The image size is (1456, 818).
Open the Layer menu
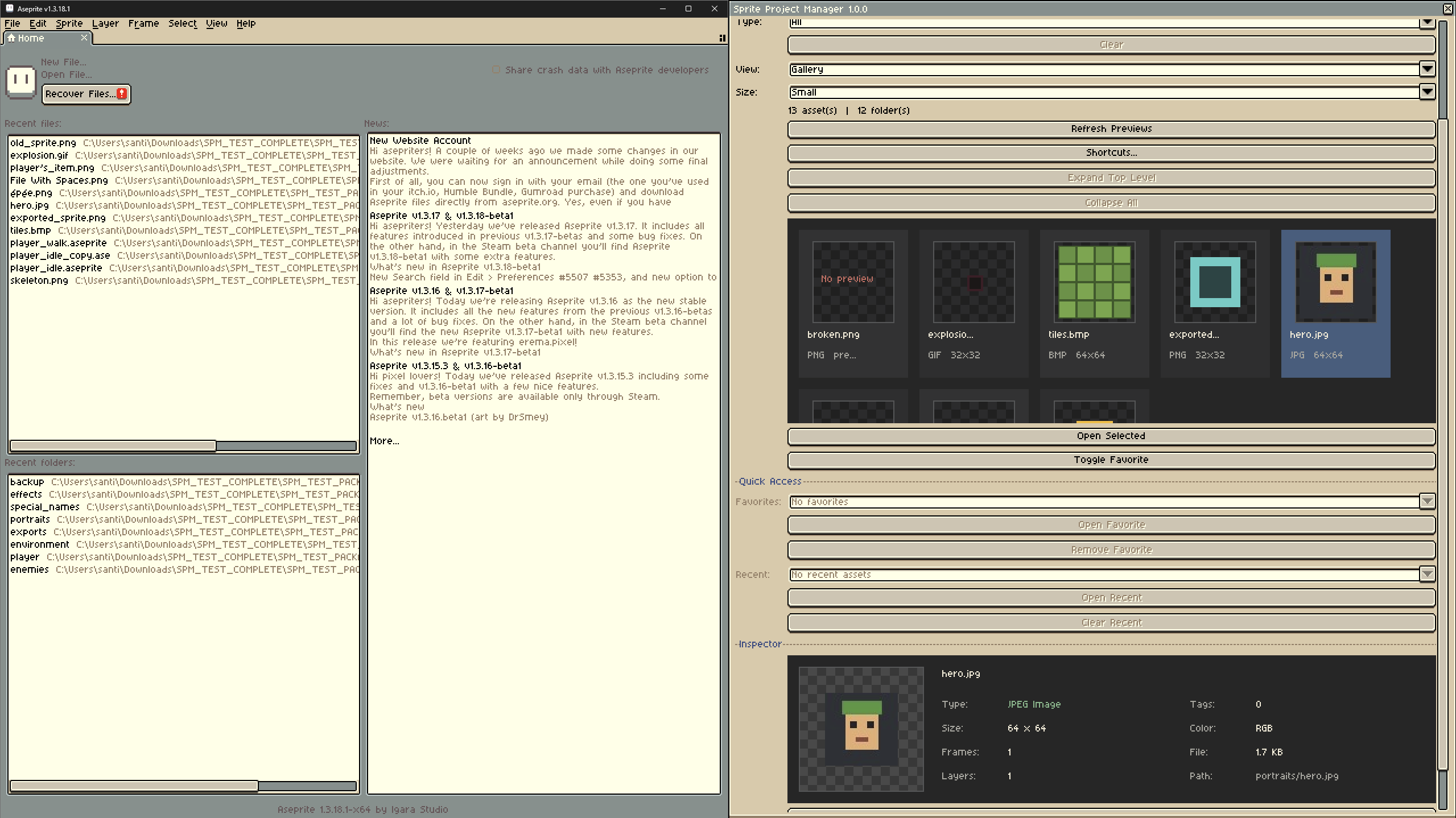(x=105, y=23)
